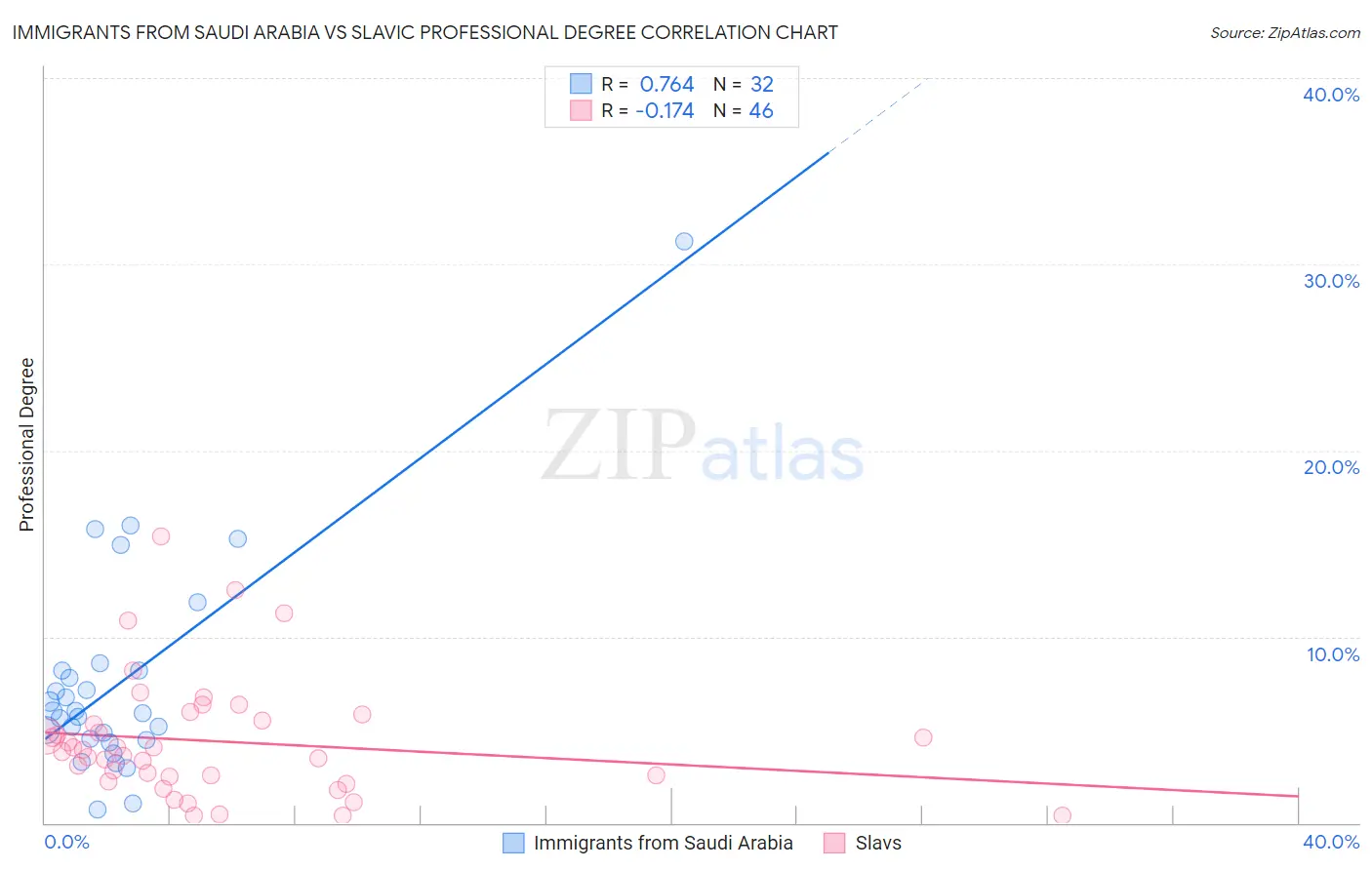Screen dimensions: 1372x870
Task: Click the pink data point near 15%
Action: (x=161, y=536)
